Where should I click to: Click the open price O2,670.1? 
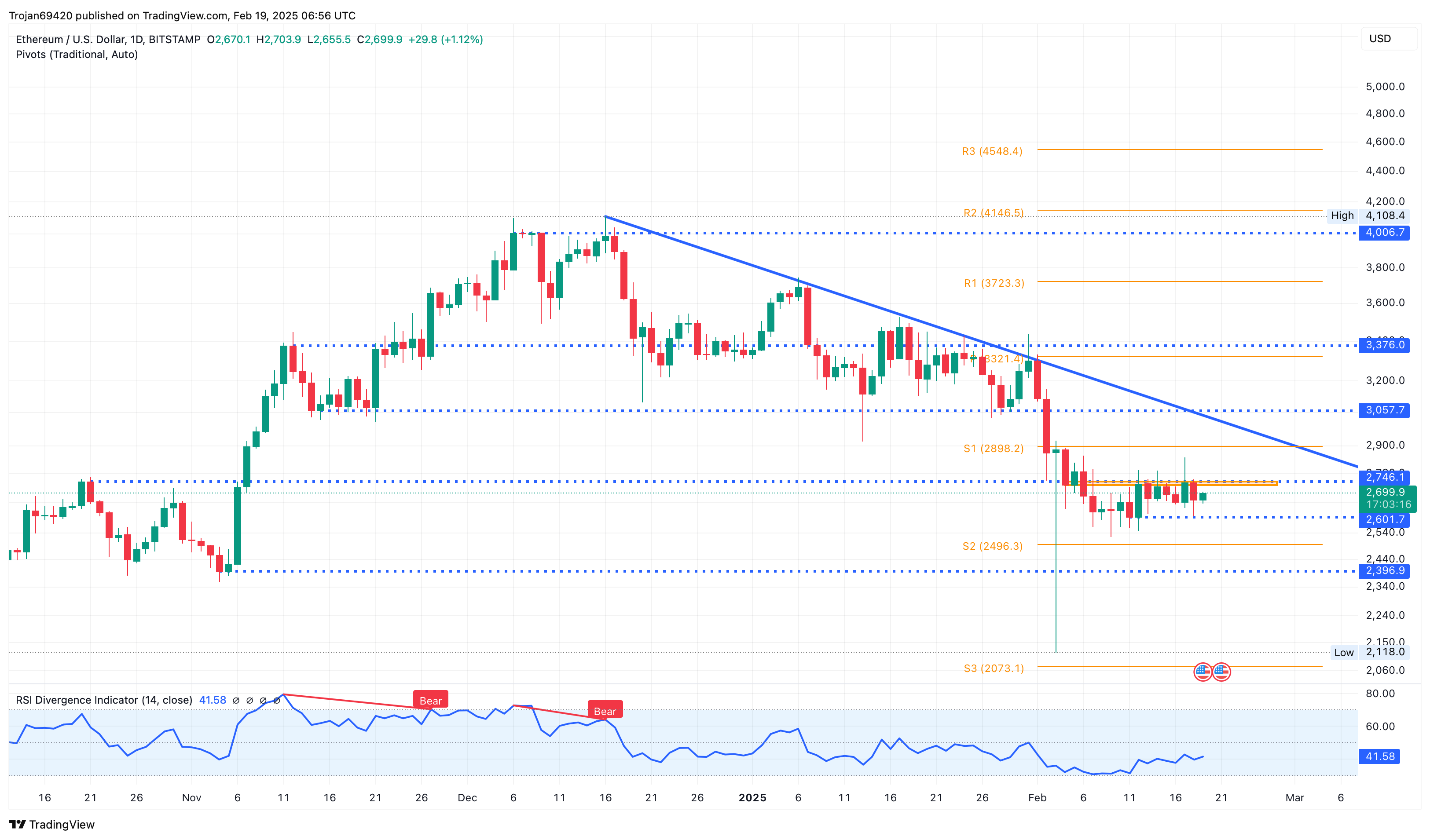tap(229, 39)
